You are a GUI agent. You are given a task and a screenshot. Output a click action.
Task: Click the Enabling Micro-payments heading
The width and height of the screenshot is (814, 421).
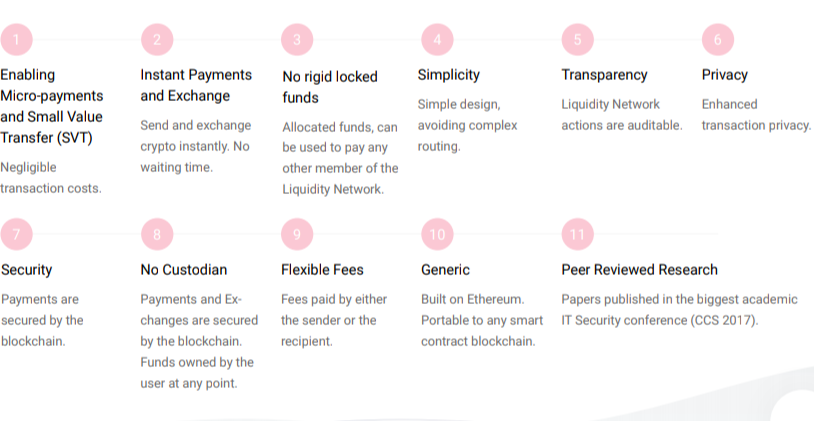click(x=51, y=106)
